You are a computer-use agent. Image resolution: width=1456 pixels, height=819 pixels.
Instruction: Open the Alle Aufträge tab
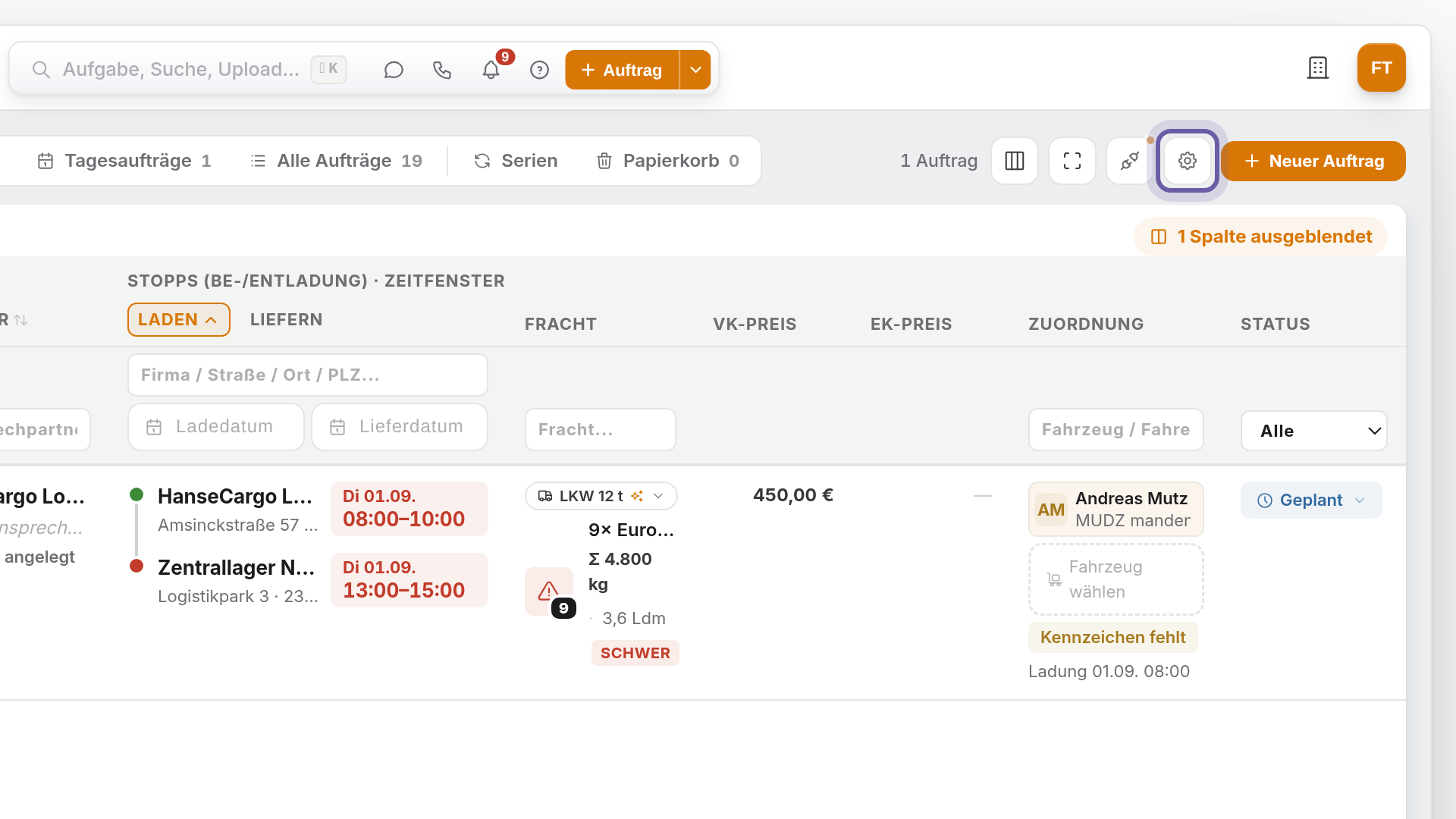click(336, 161)
